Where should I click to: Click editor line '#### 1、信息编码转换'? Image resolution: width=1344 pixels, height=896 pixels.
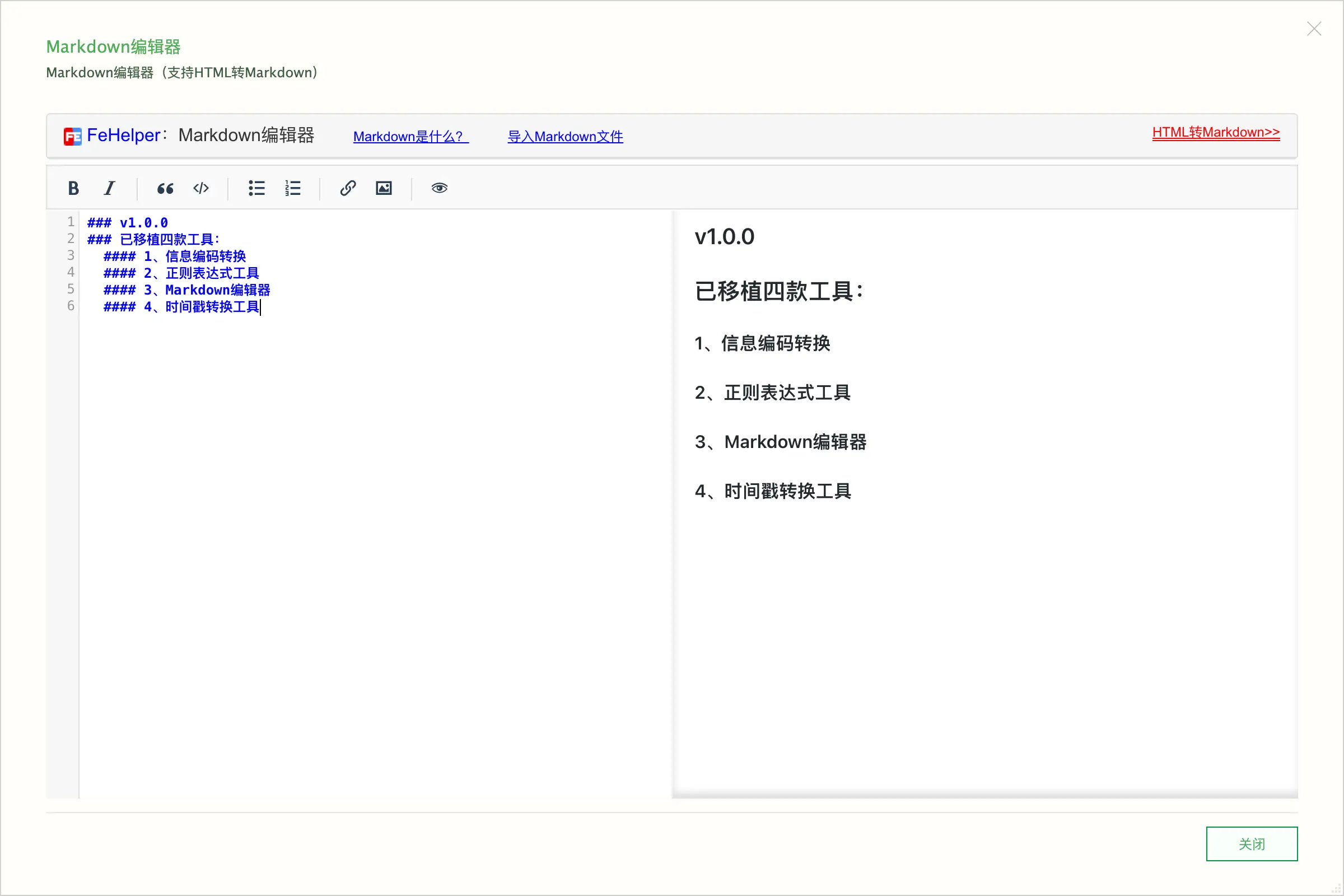(x=174, y=256)
